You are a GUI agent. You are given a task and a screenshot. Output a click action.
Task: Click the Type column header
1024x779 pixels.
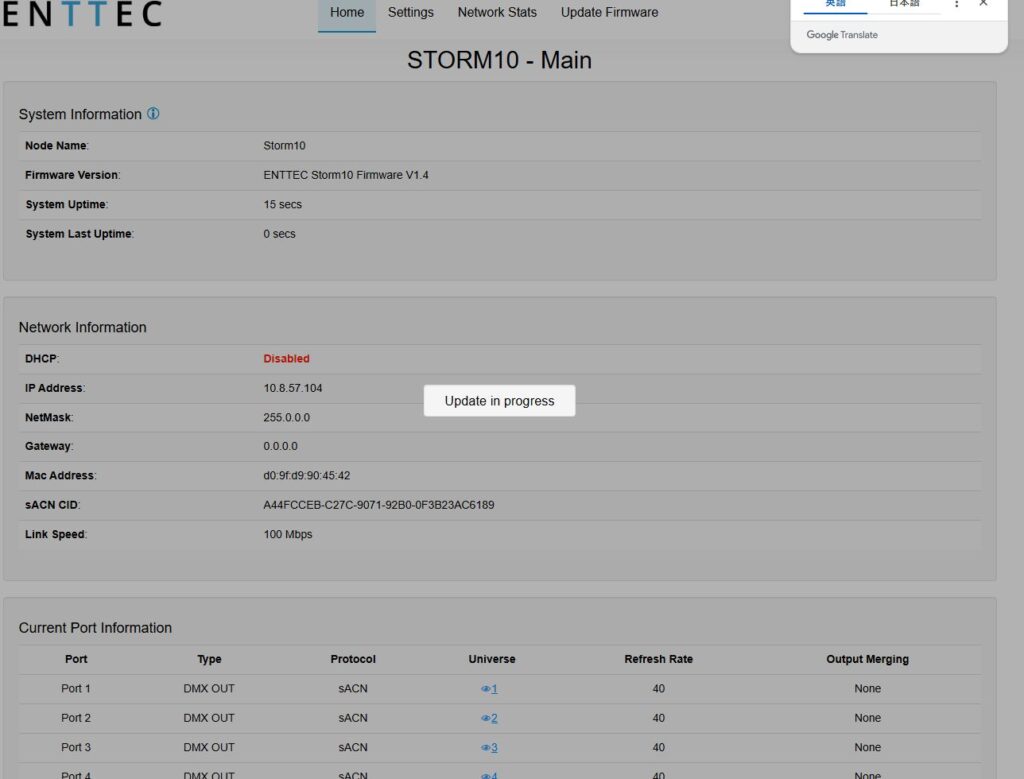[209, 659]
